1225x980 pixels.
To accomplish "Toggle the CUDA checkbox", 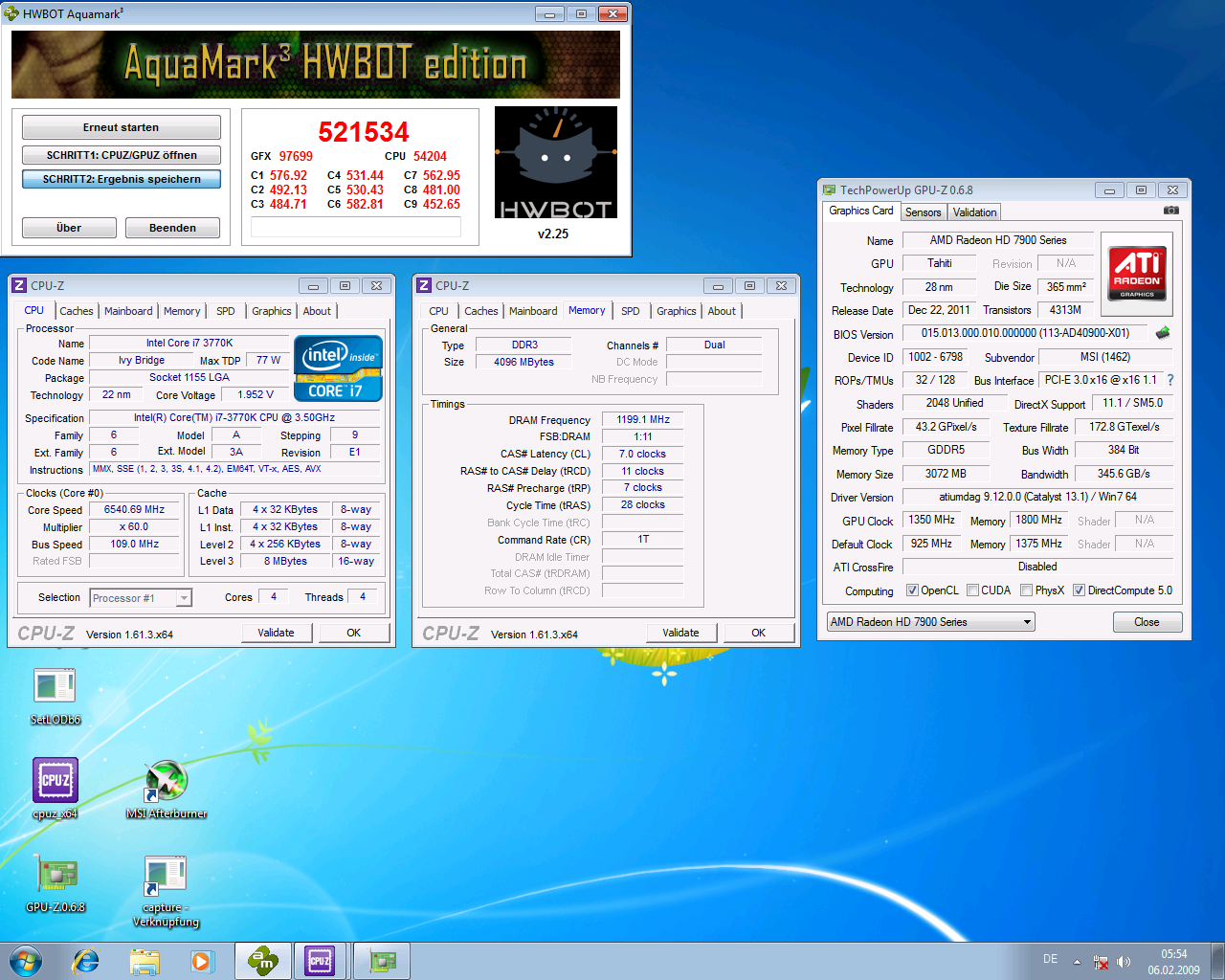I will 972,590.
